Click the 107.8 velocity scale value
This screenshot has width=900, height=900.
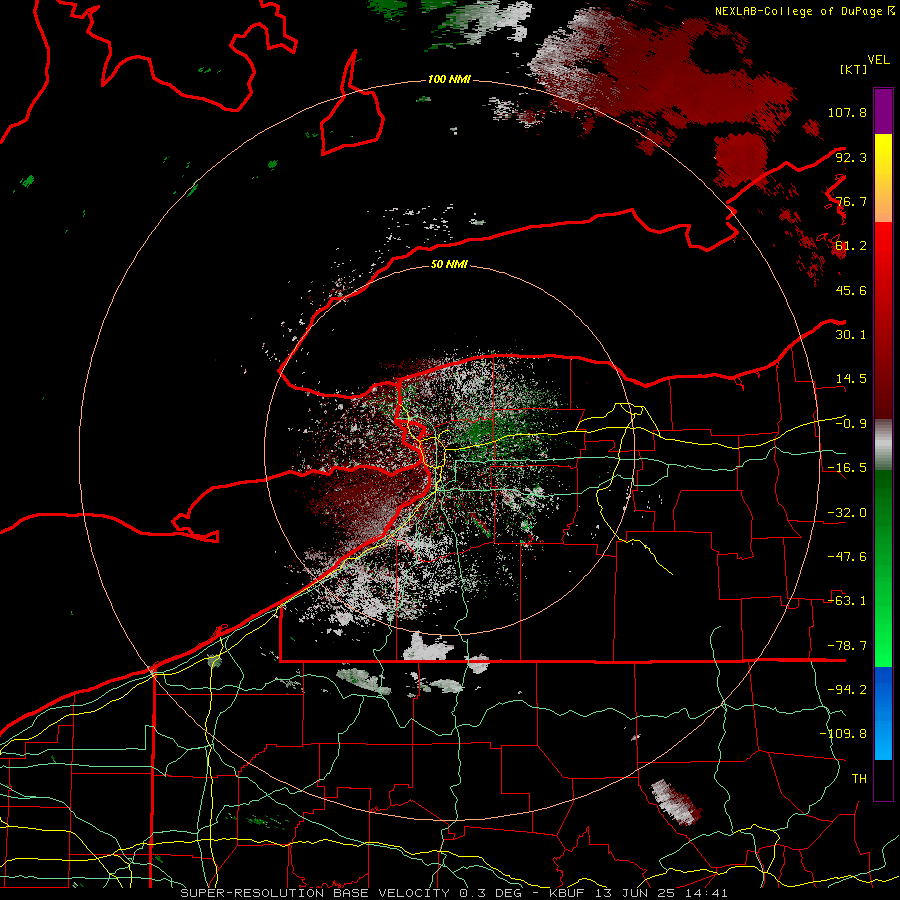point(847,112)
